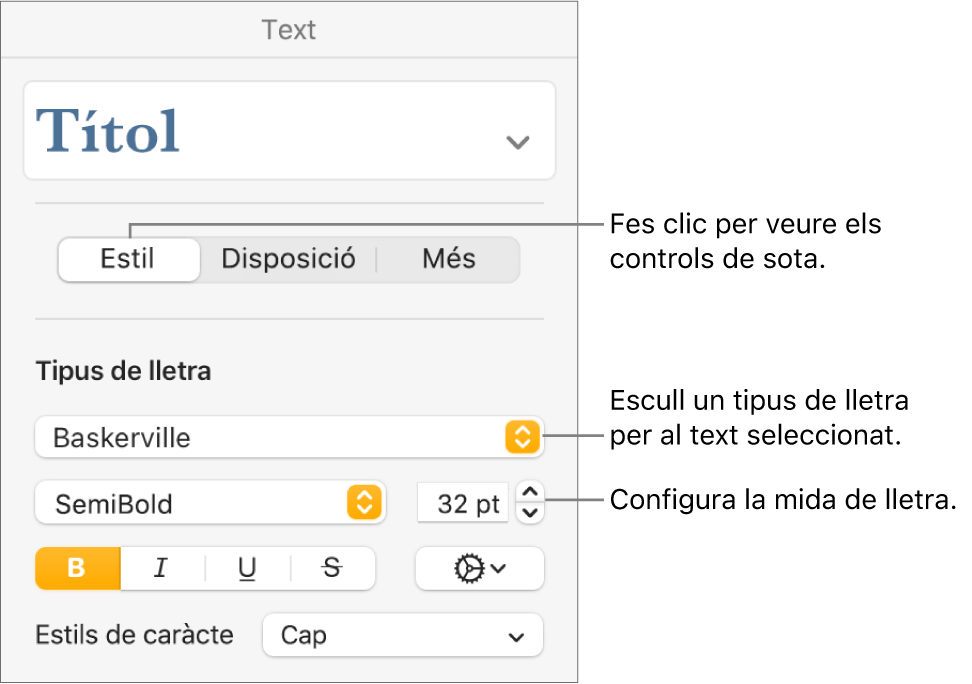Increase font size with up arrow
The width and height of the screenshot is (972, 684).
point(530,492)
